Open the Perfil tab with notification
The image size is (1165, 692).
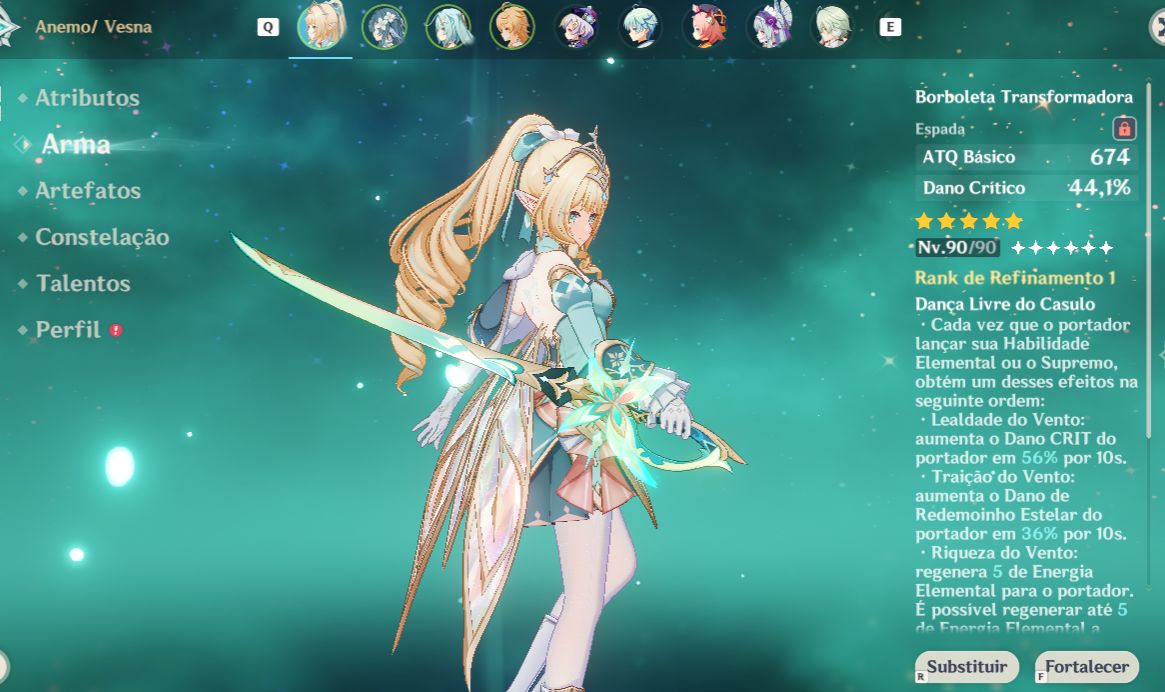[x=68, y=330]
